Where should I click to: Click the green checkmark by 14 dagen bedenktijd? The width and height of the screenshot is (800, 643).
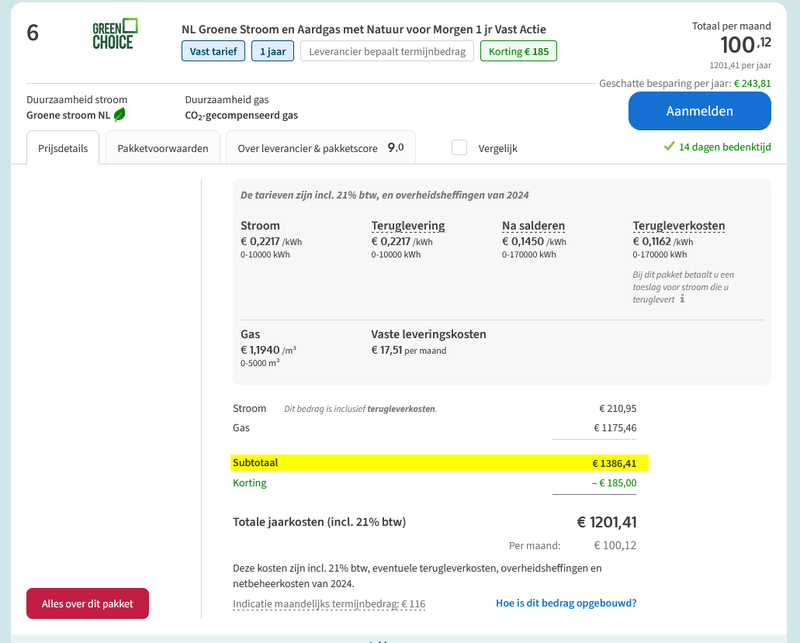point(669,147)
